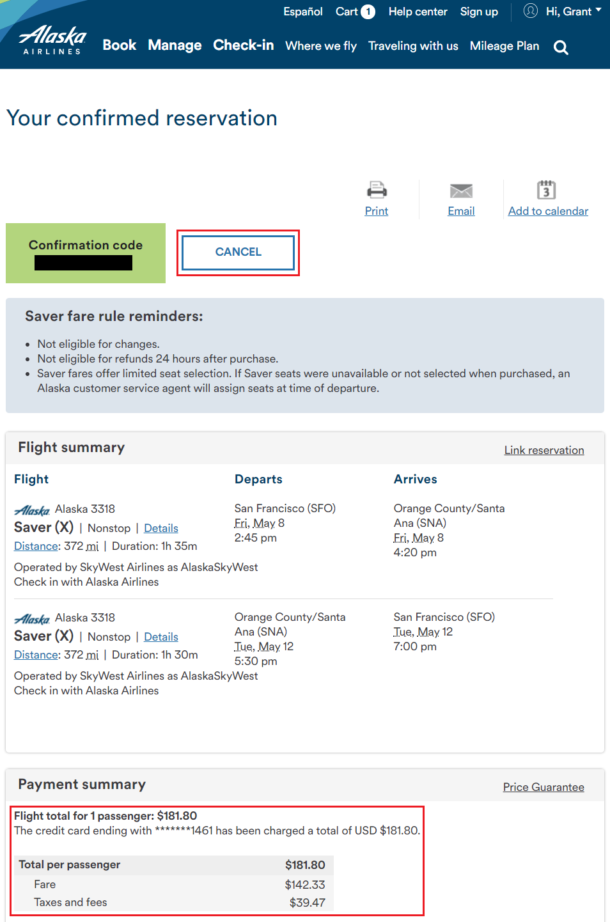Open the Mileage Plan menu
The height and width of the screenshot is (922, 610).
[504, 46]
